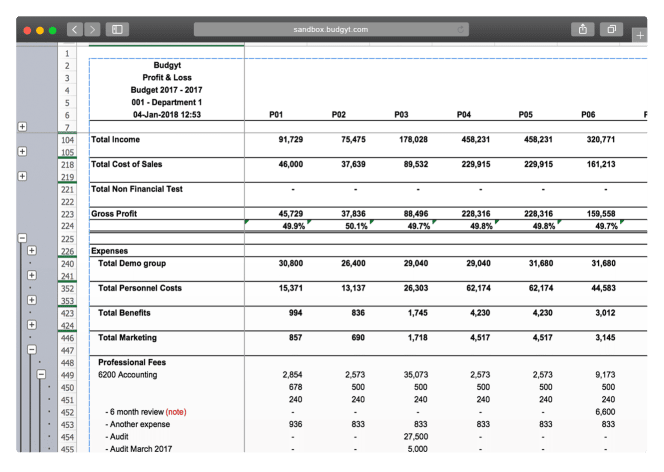The image size is (664, 472).
Task: Click the sandbox.budgyt.com address field
Action: tap(331, 29)
